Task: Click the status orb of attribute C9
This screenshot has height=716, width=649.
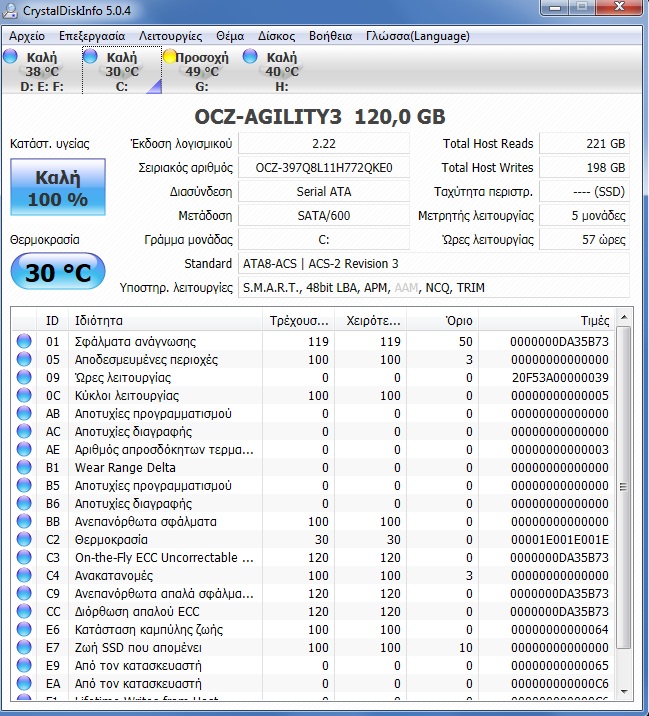Action: point(24,593)
